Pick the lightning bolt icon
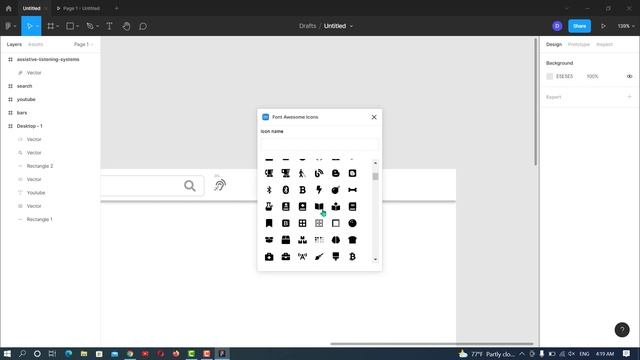The image size is (640, 360). coord(319,190)
